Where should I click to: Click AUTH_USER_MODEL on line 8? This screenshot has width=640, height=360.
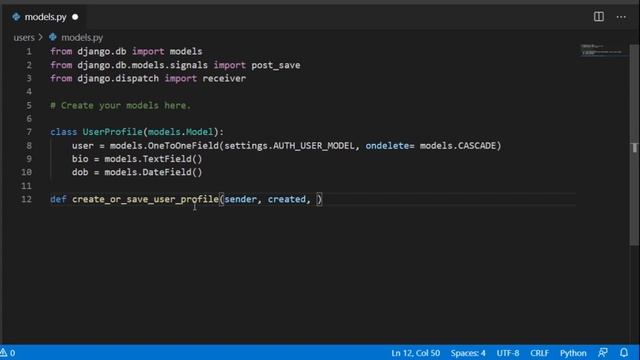(314, 146)
